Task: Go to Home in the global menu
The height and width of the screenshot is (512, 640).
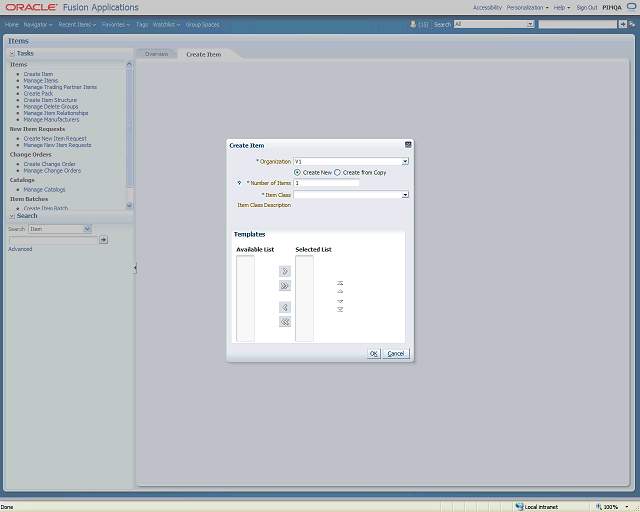Action: [11, 24]
